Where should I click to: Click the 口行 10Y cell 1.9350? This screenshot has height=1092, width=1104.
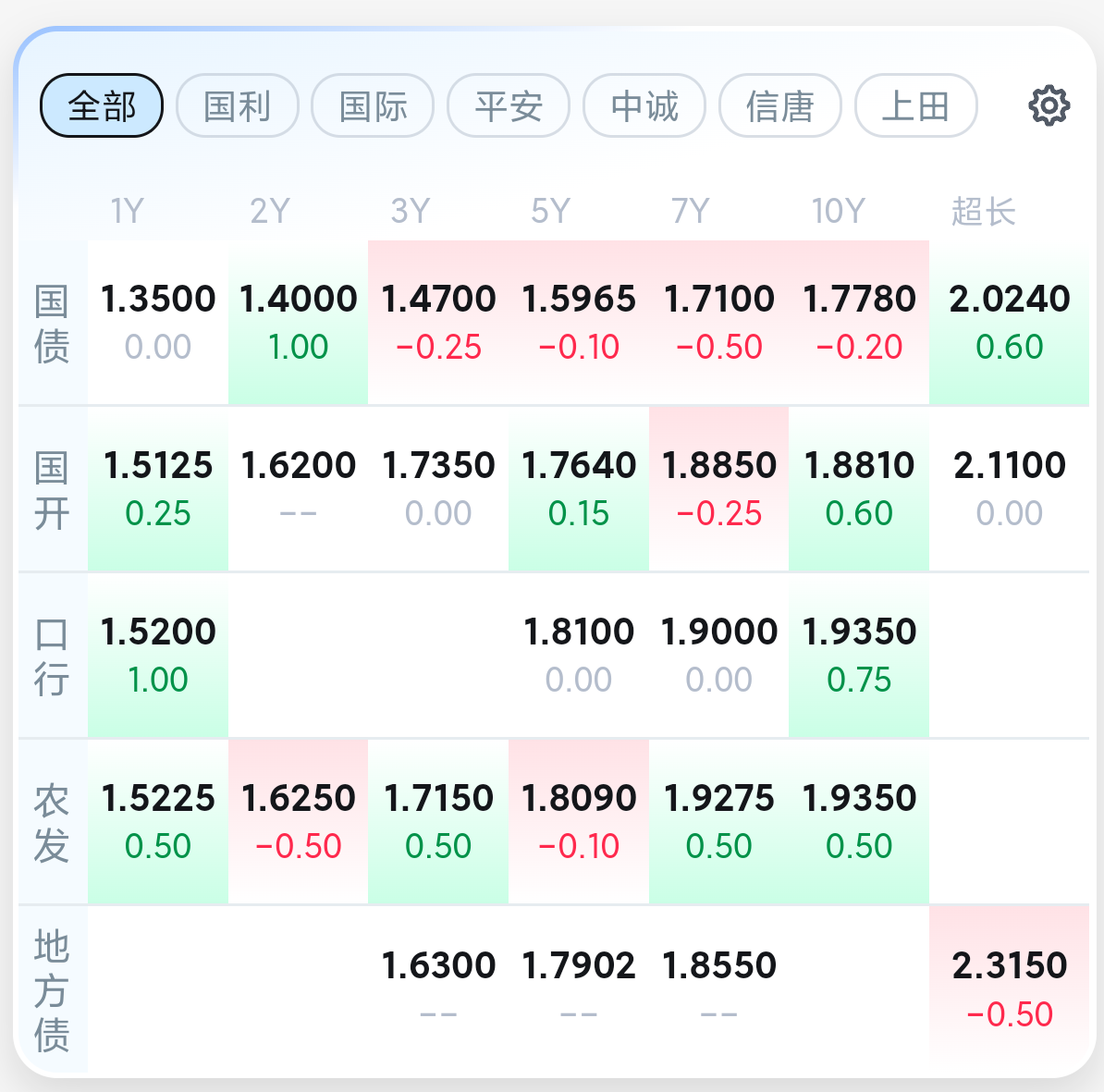point(859,655)
